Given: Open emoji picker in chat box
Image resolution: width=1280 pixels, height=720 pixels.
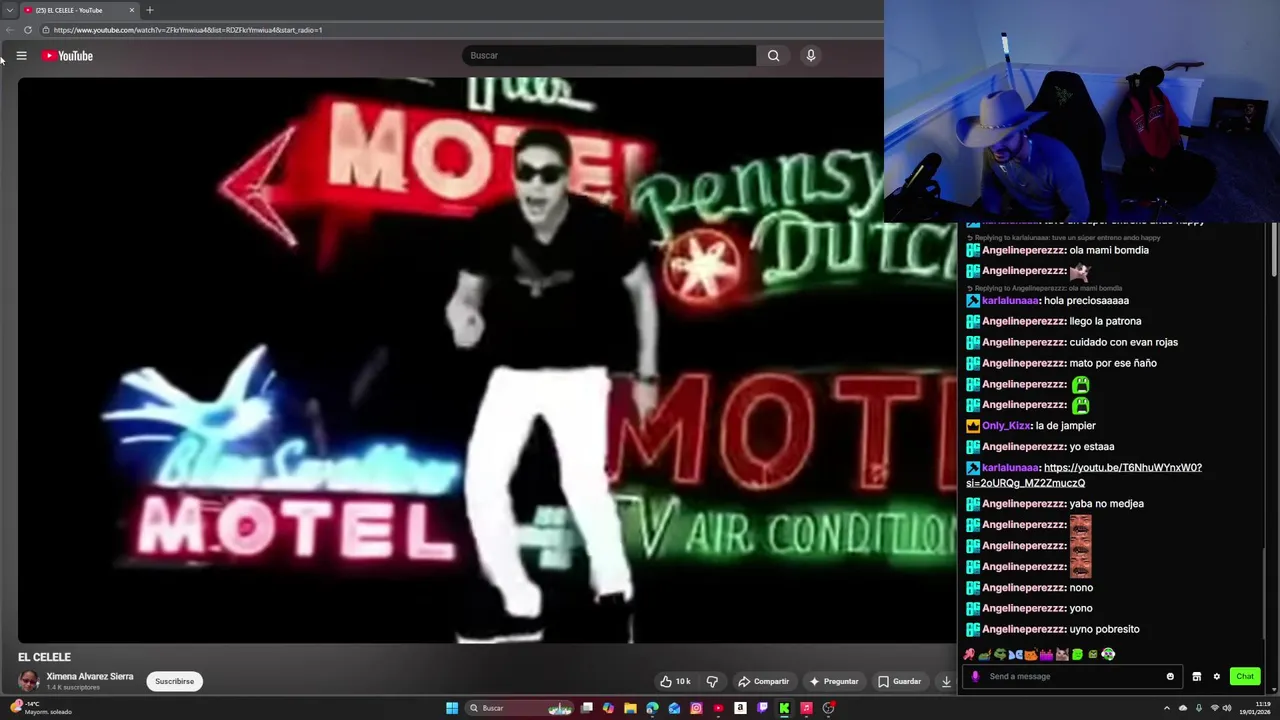Looking at the screenshot, I should point(1170,676).
